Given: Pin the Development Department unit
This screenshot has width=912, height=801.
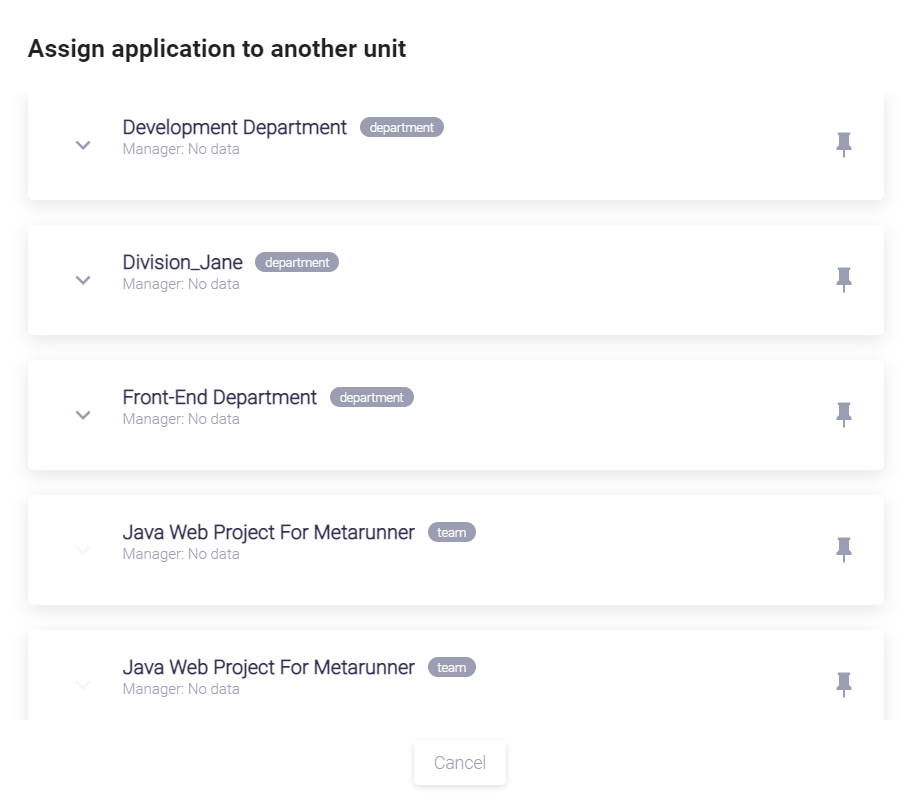Looking at the screenshot, I should [843, 145].
